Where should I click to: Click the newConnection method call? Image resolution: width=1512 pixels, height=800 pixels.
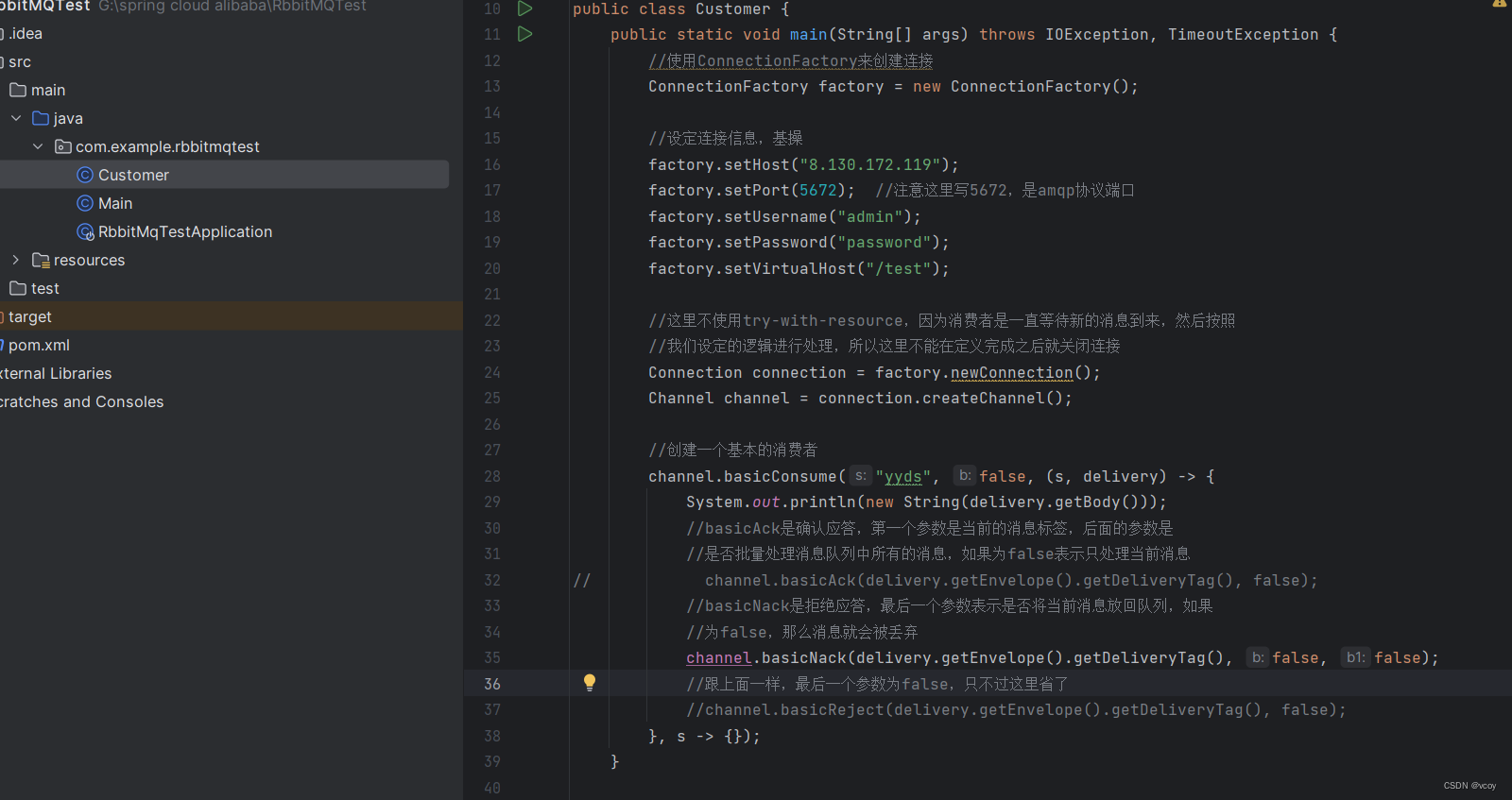tap(1011, 372)
